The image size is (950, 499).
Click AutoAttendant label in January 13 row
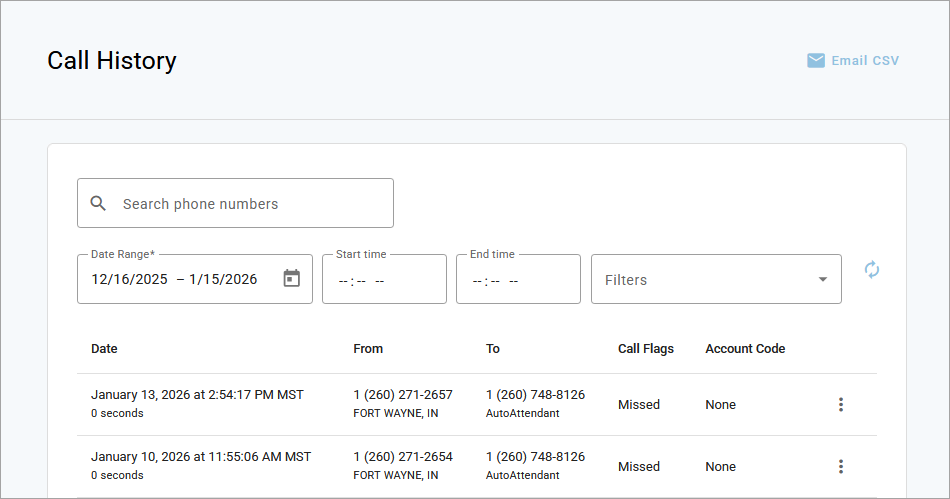pos(523,414)
